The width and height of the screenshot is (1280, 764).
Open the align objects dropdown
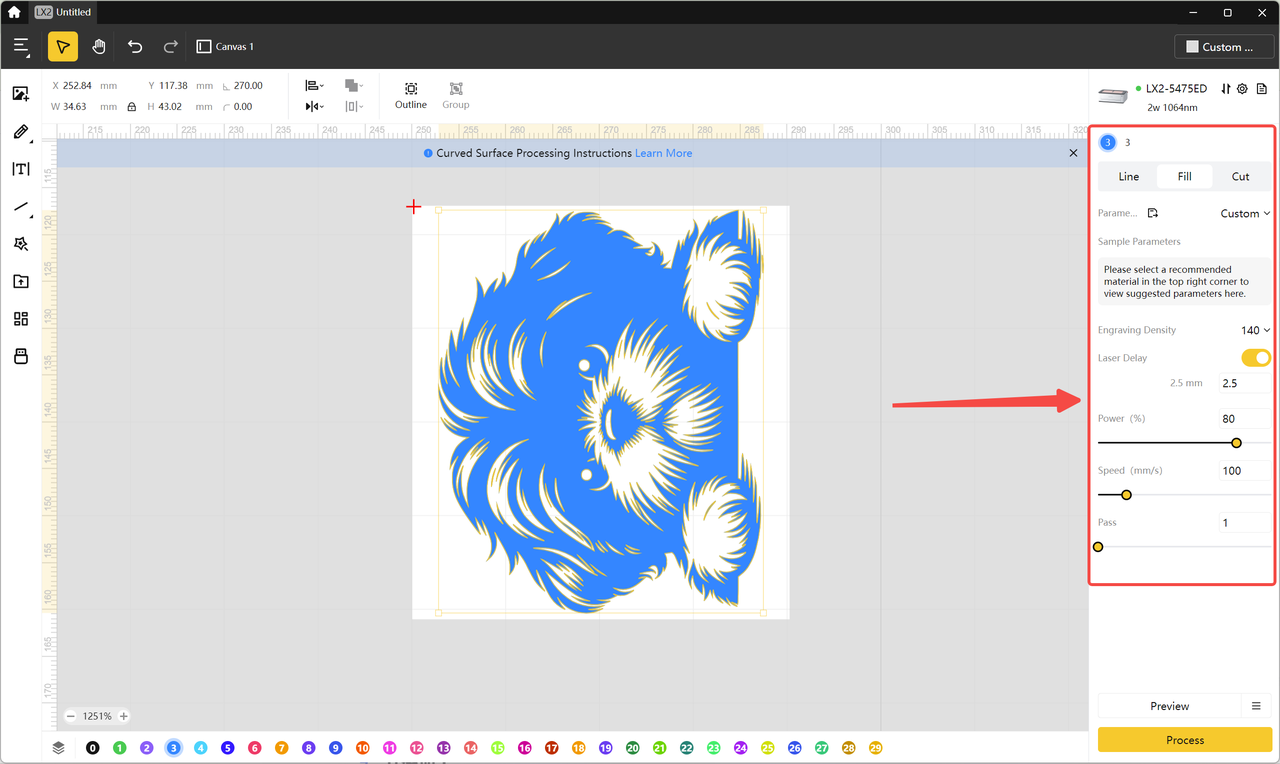pyautogui.click(x=314, y=86)
